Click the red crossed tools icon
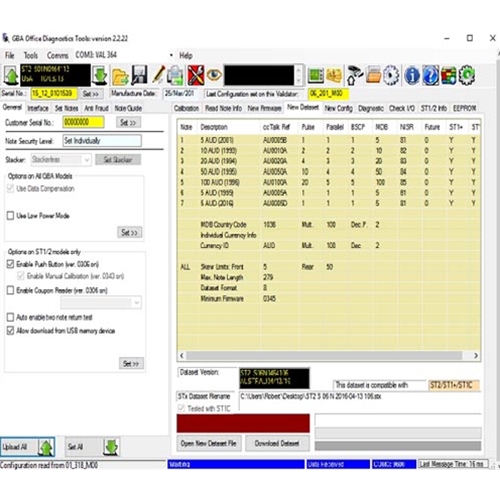Viewport: 500px width, 500px height. click(196, 75)
